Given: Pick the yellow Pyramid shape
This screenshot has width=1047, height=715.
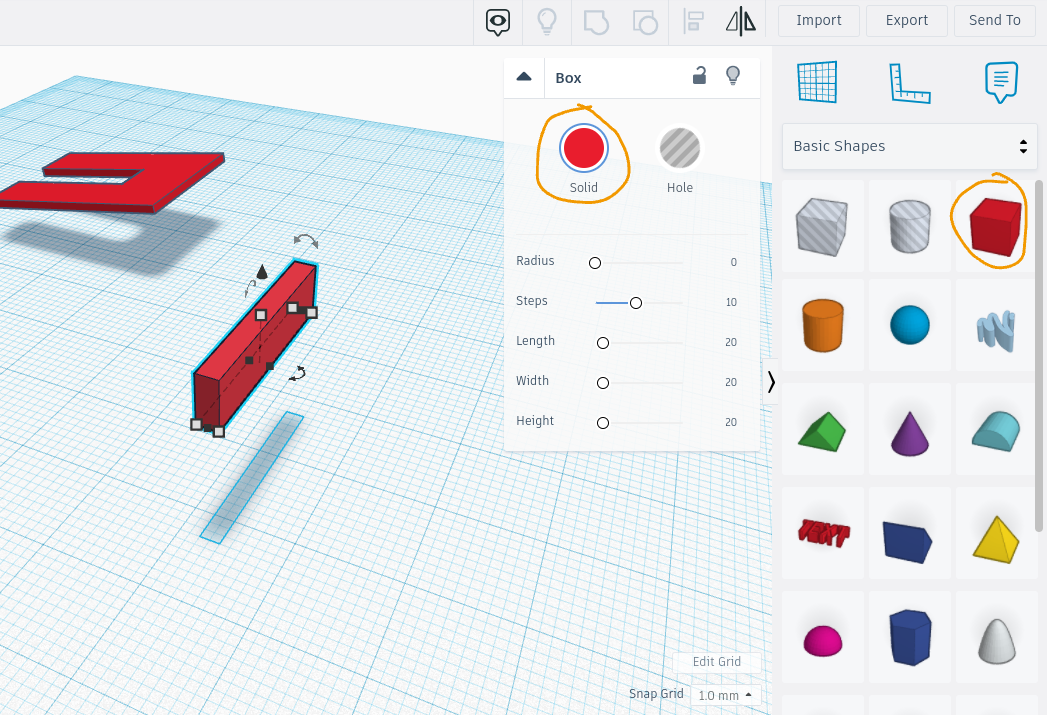Looking at the screenshot, I should pyautogui.click(x=996, y=539).
